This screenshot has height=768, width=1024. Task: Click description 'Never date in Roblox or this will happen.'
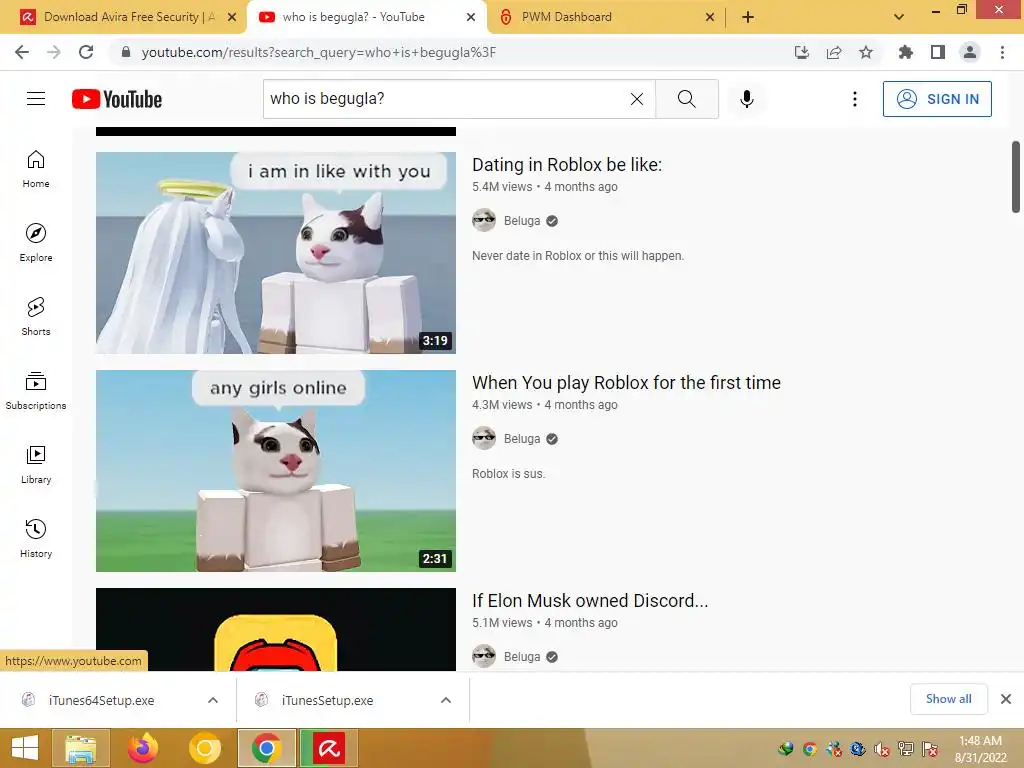coord(578,256)
